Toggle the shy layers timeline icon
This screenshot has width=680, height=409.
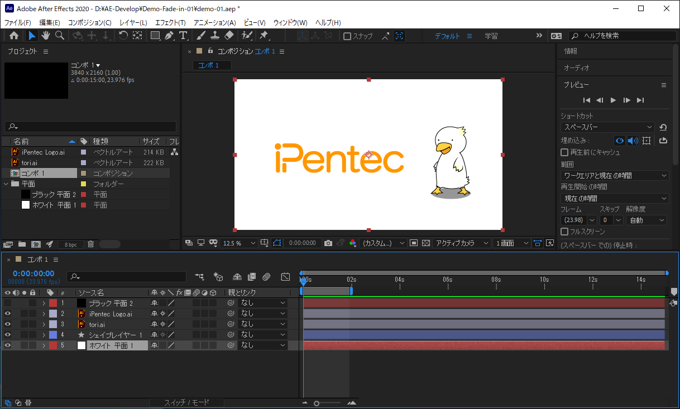[x=237, y=277]
